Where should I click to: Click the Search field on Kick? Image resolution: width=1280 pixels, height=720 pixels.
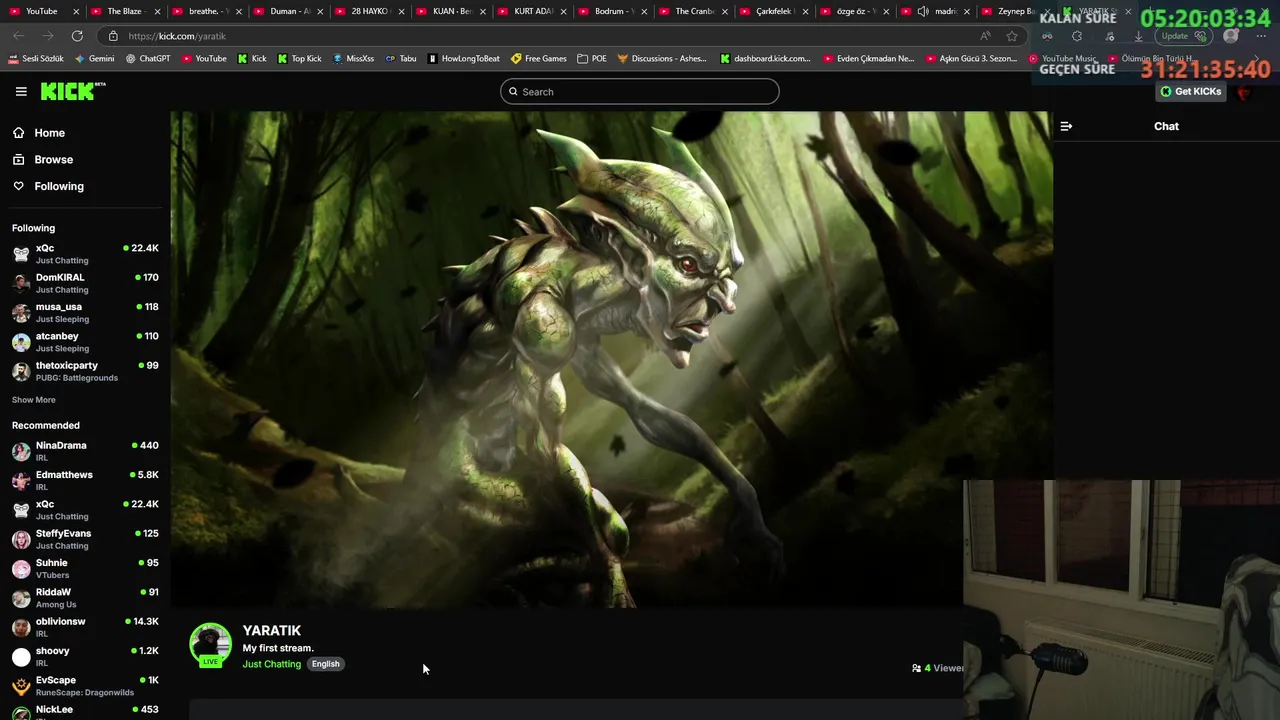pos(639,91)
